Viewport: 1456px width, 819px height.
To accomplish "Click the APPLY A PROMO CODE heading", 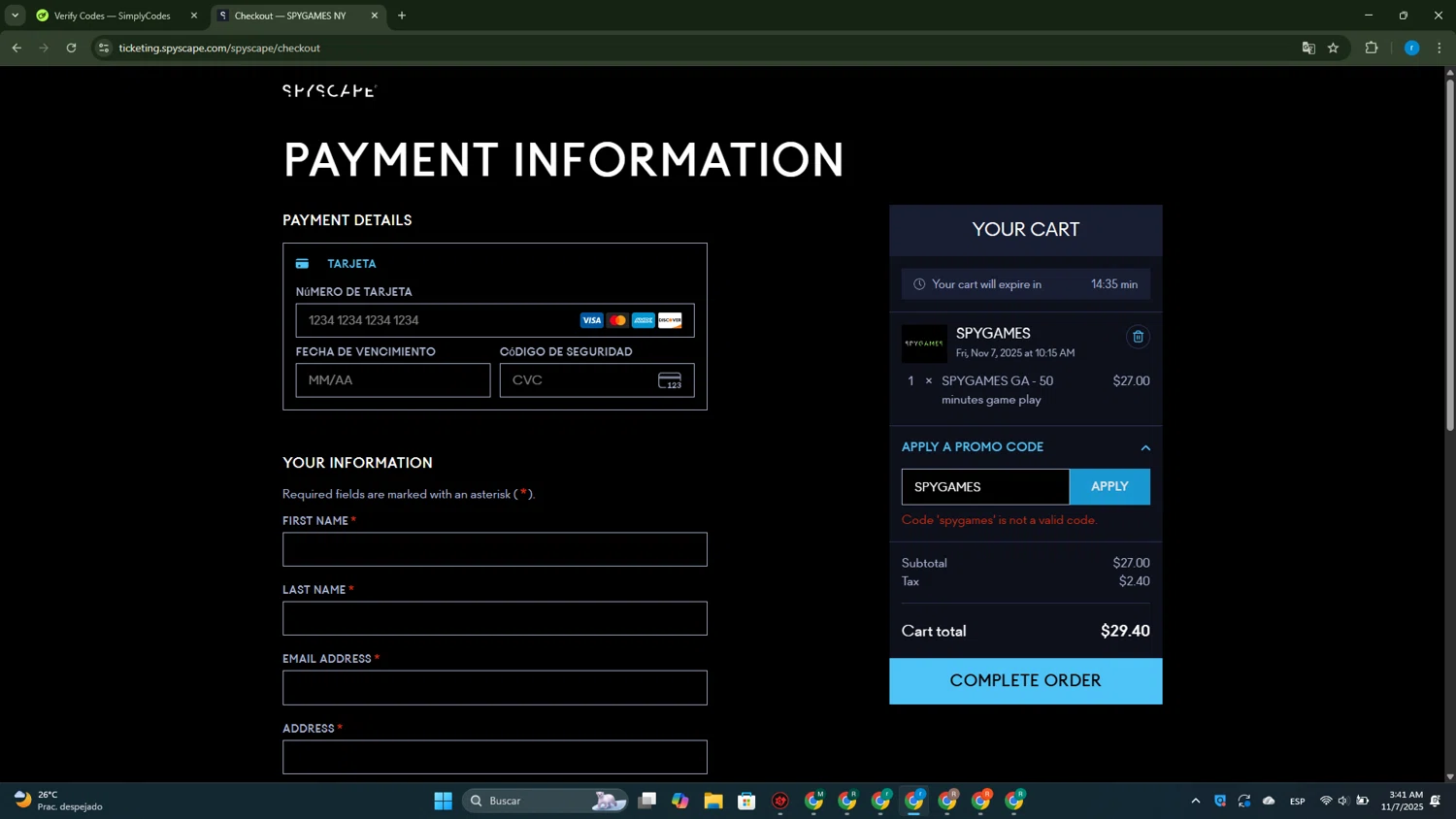I will [x=973, y=447].
